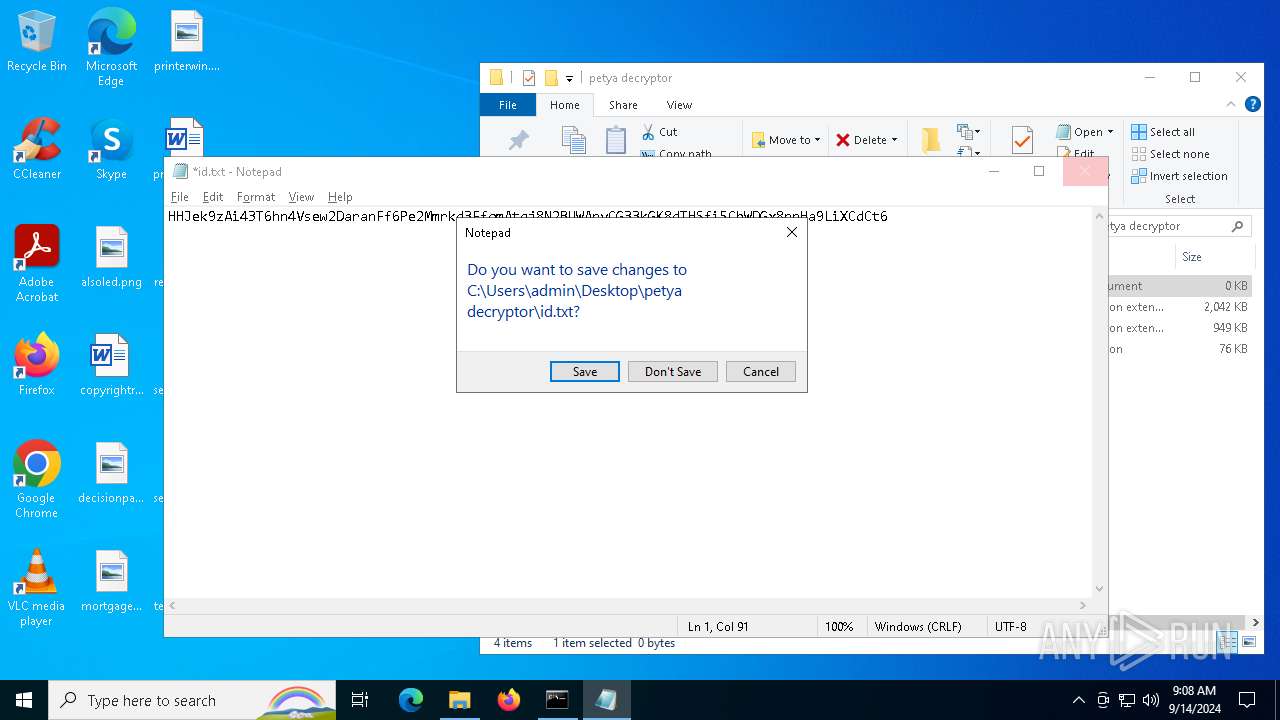Select Home tab in Explorer ribbon
This screenshot has height=720, width=1280.
pyautogui.click(x=564, y=105)
